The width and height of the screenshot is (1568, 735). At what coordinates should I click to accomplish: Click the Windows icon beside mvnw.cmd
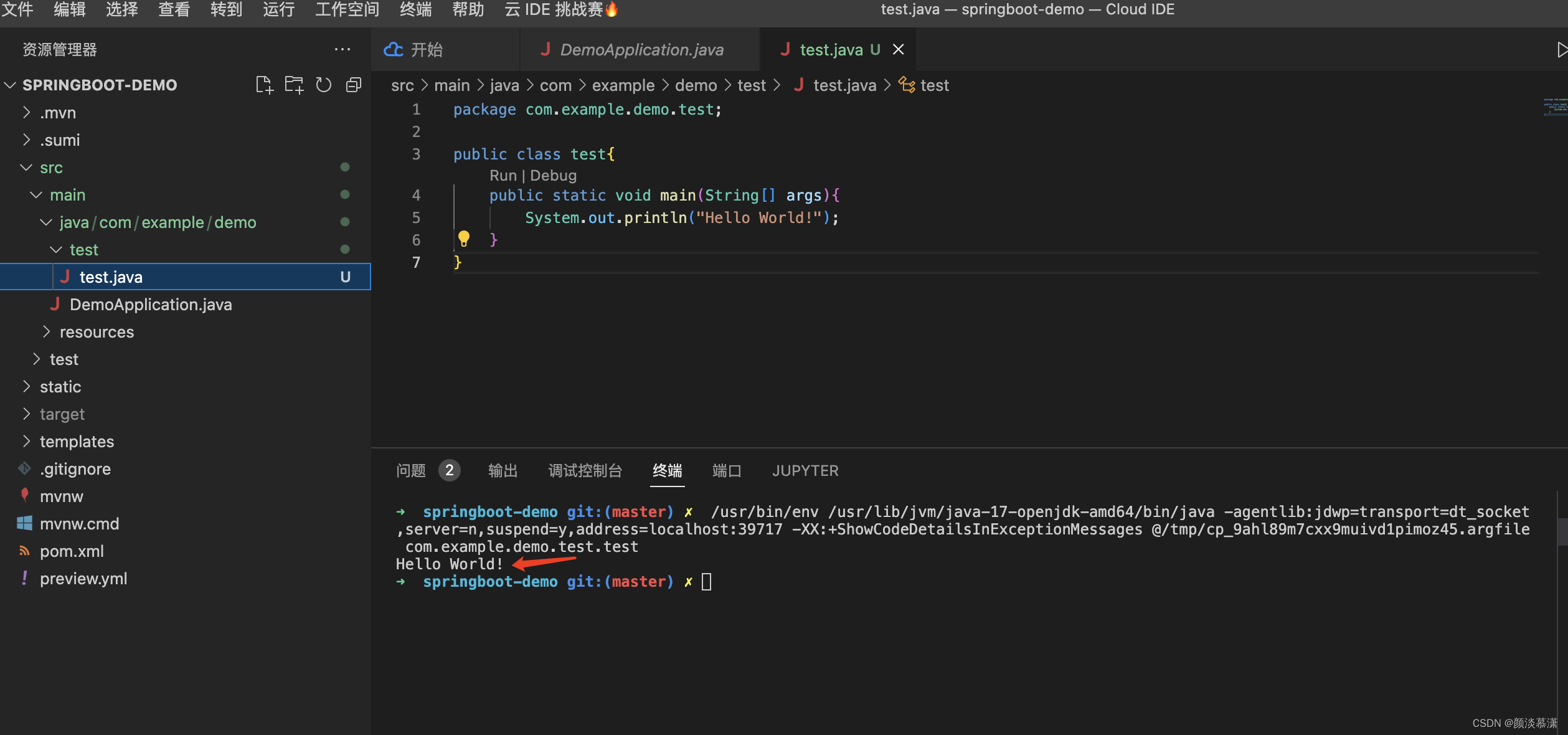click(24, 523)
